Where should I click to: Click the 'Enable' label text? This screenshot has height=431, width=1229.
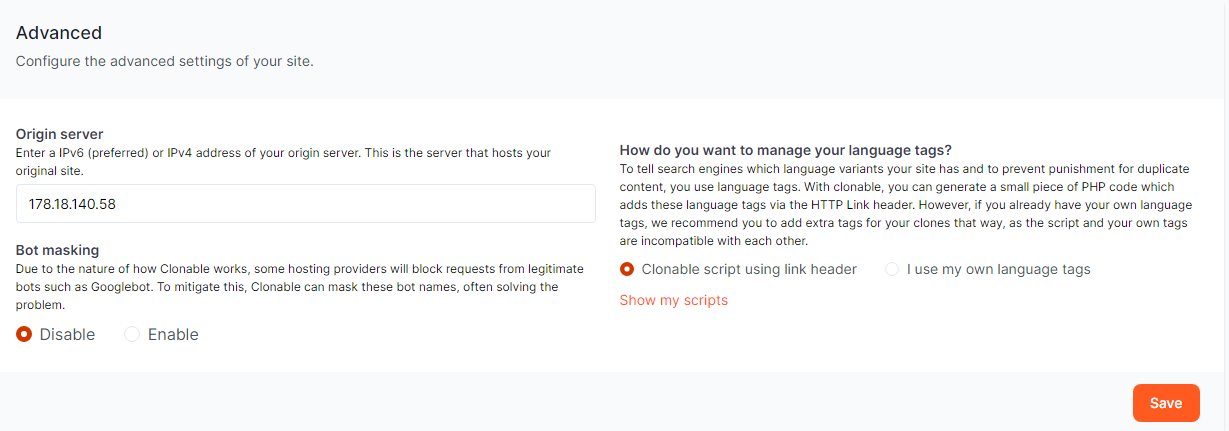173,335
